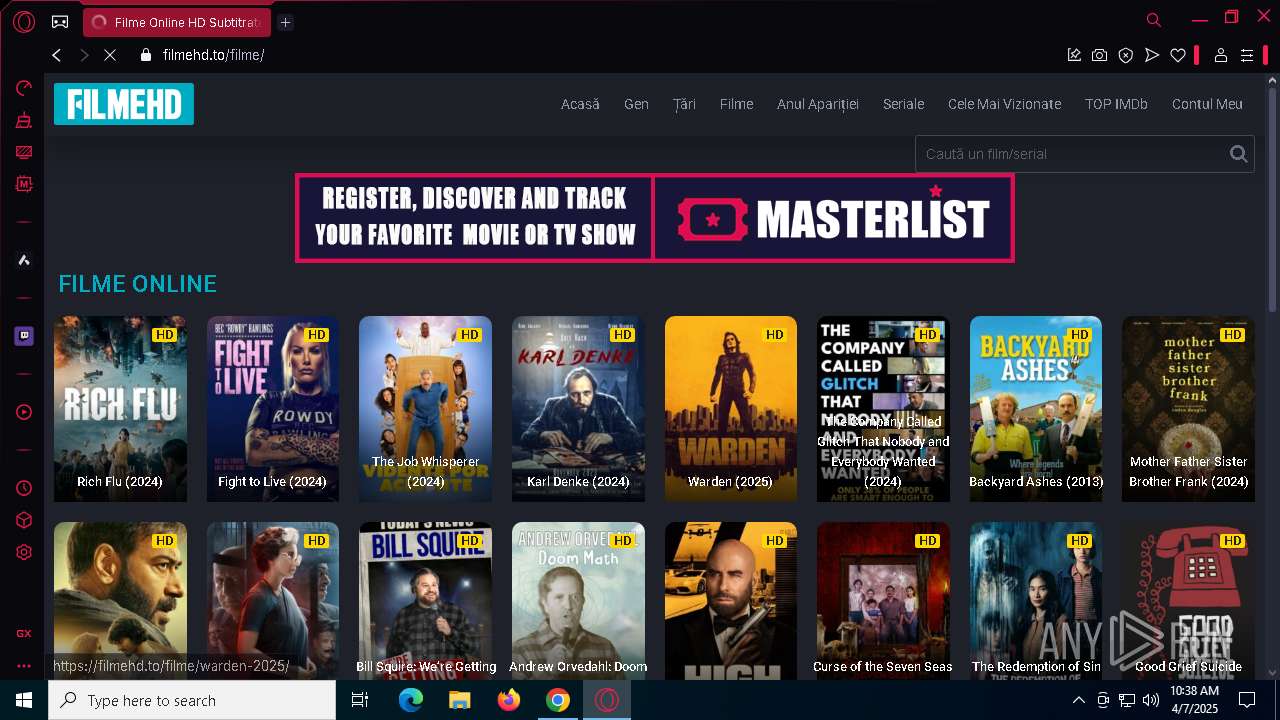Open the Fight to Live (2024) poster
The image size is (1280, 720).
tap(273, 409)
